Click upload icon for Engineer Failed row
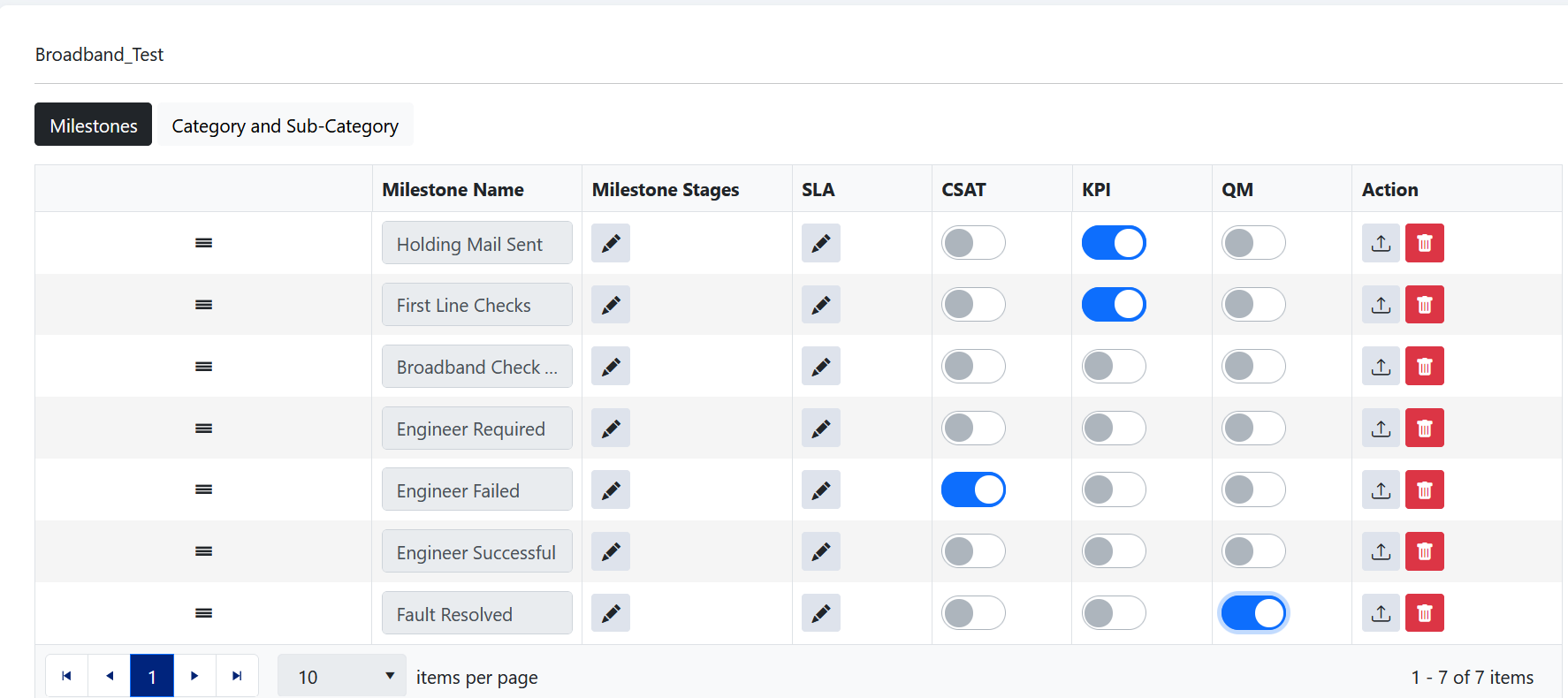This screenshot has width=1568, height=698. point(1381,489)
